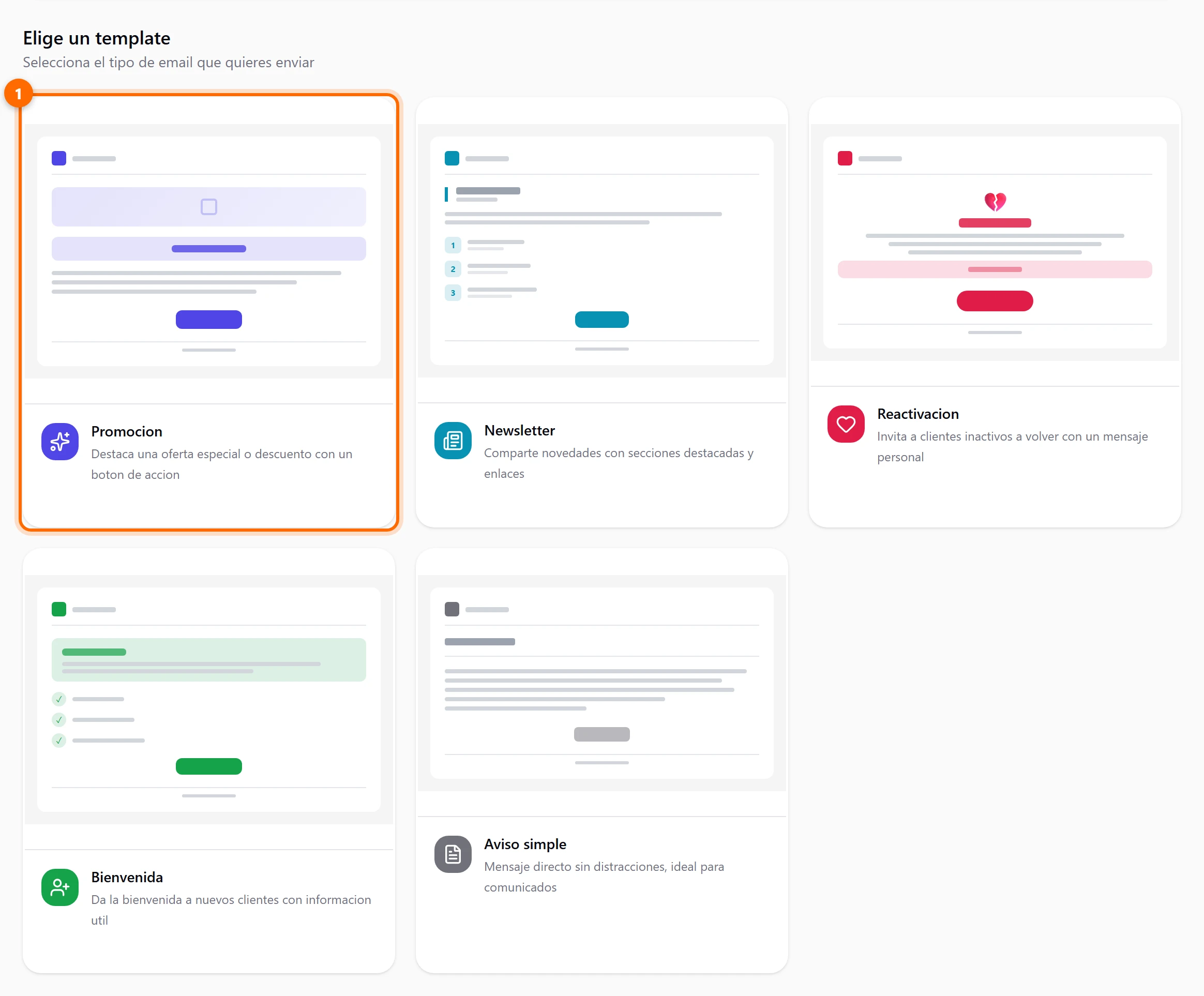
Task: Click the green button in Bienvenida preview
Action: click(x=209, y=766)
